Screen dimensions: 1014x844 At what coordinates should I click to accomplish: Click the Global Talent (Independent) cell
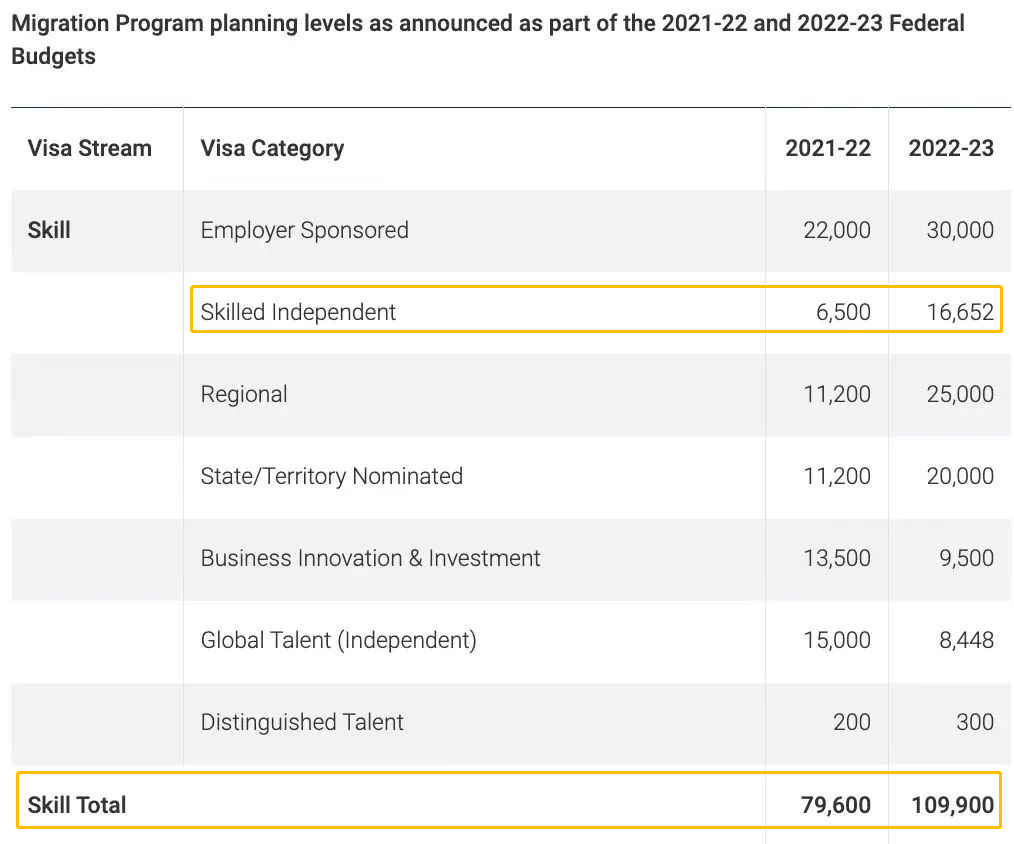(x=338, y=641)
